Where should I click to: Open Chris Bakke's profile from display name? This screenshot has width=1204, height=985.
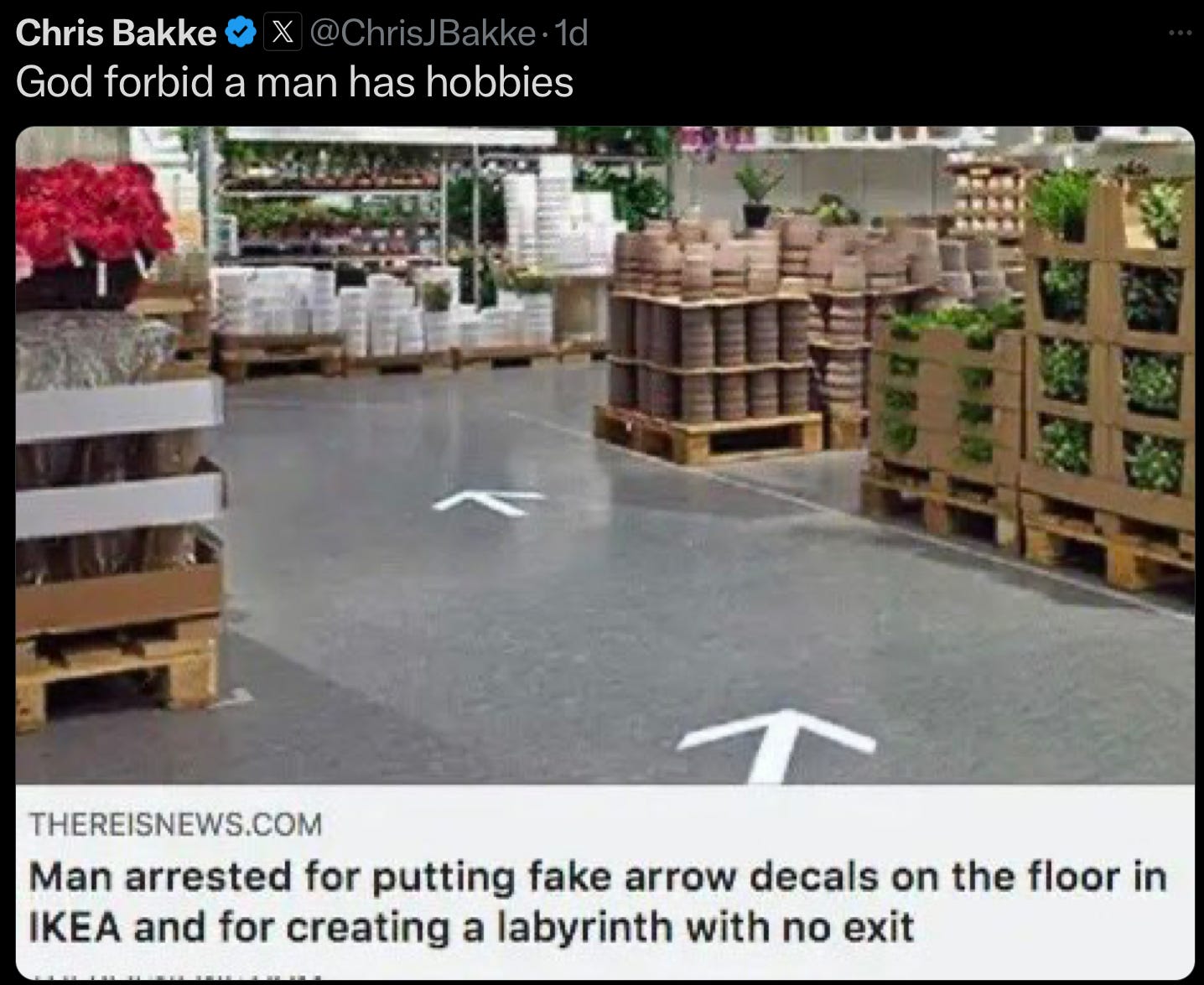tap(116, 34)
